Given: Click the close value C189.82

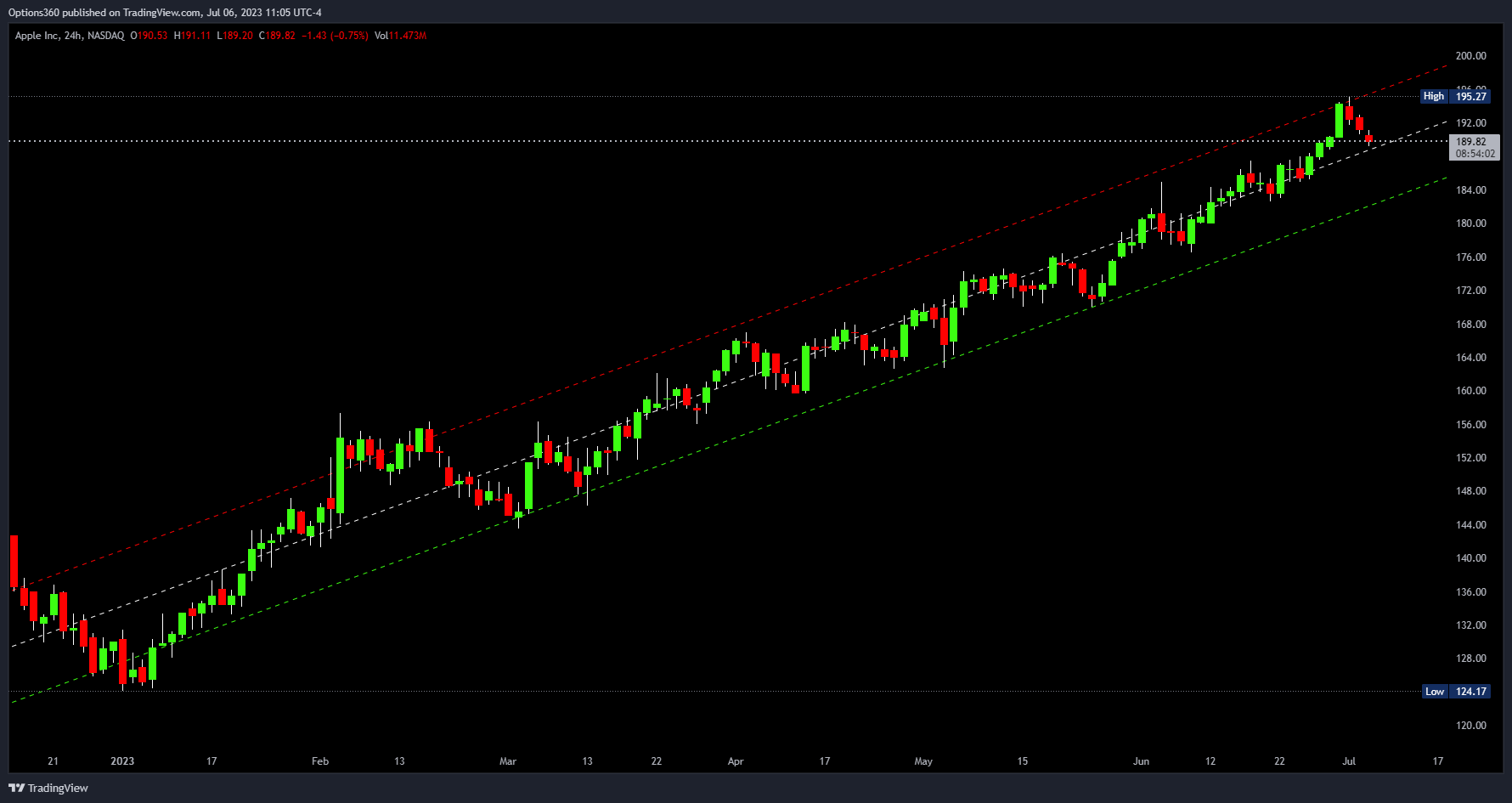Looking at the screenshot, I should click(x=277, y=36).
